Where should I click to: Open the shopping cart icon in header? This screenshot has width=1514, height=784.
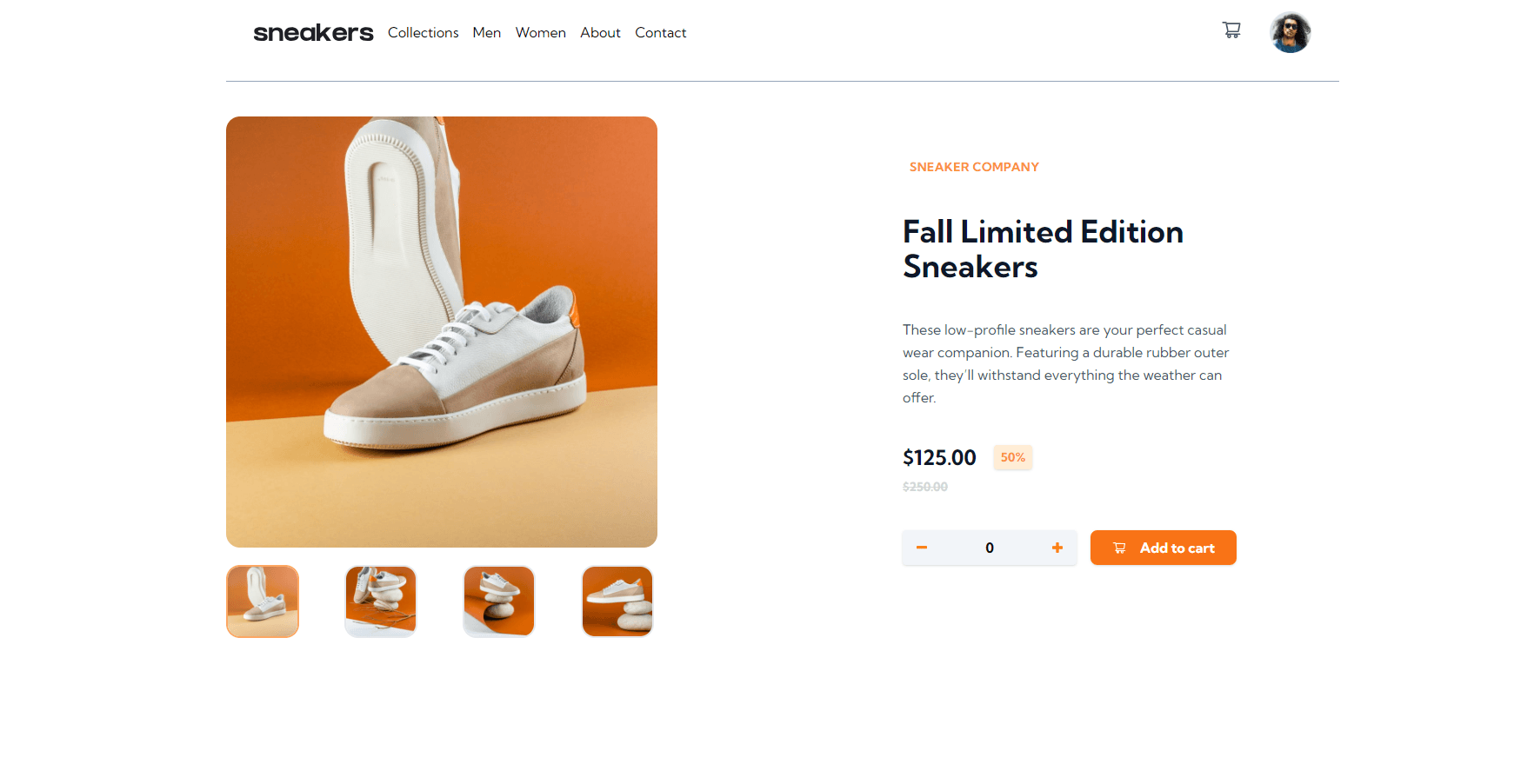pos(1231,30)
